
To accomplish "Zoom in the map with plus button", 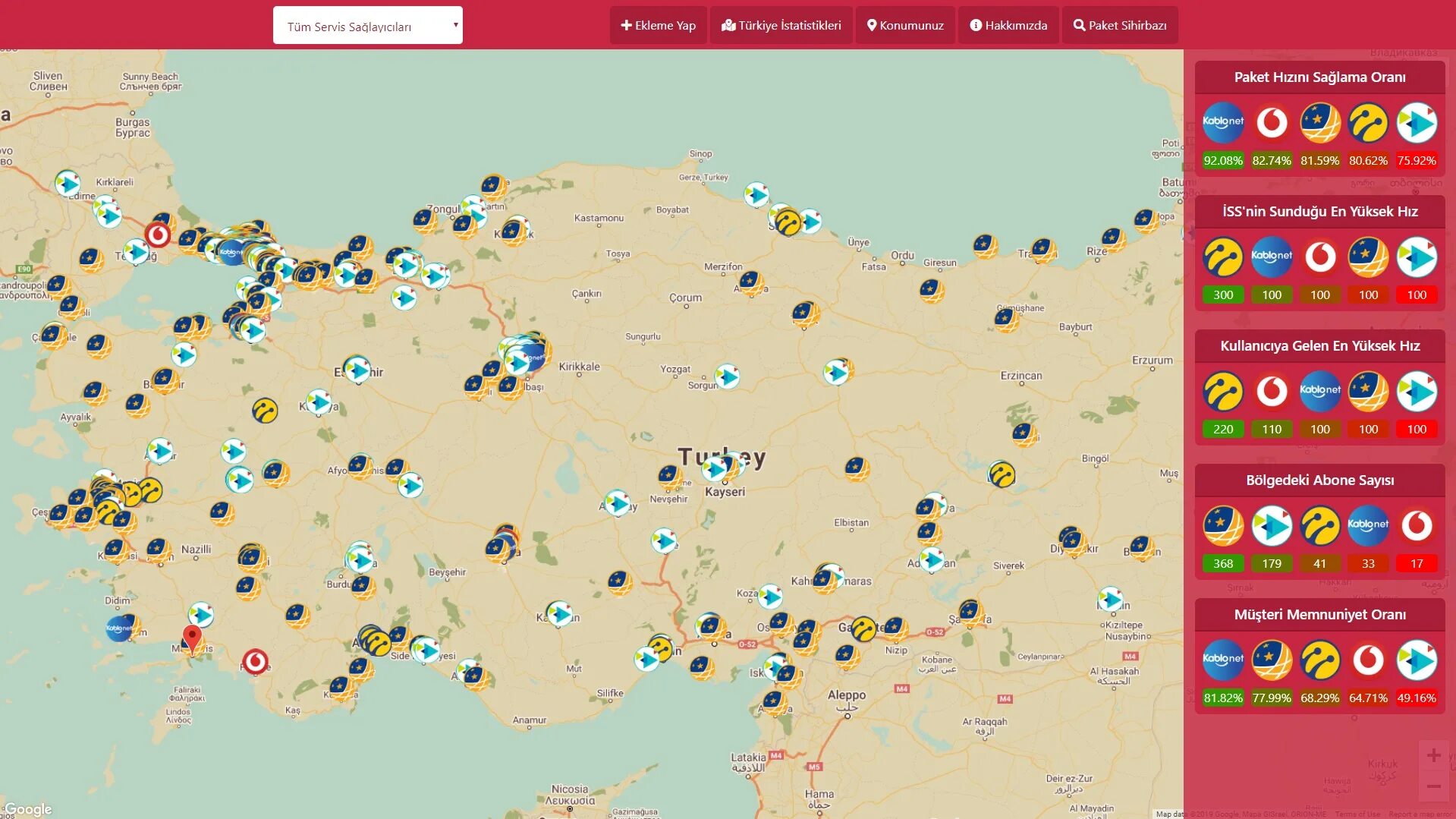I will point(1433,755).
